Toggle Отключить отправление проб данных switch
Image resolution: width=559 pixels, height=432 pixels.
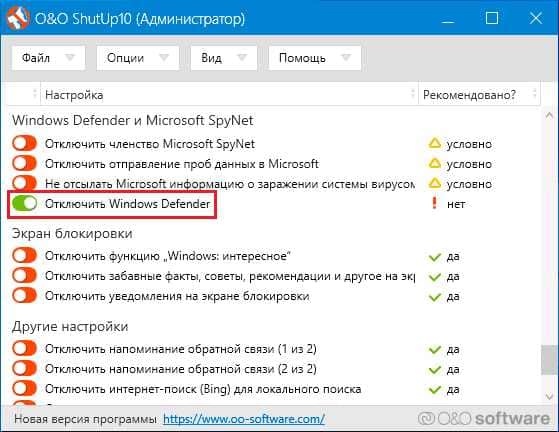[24, 164]
